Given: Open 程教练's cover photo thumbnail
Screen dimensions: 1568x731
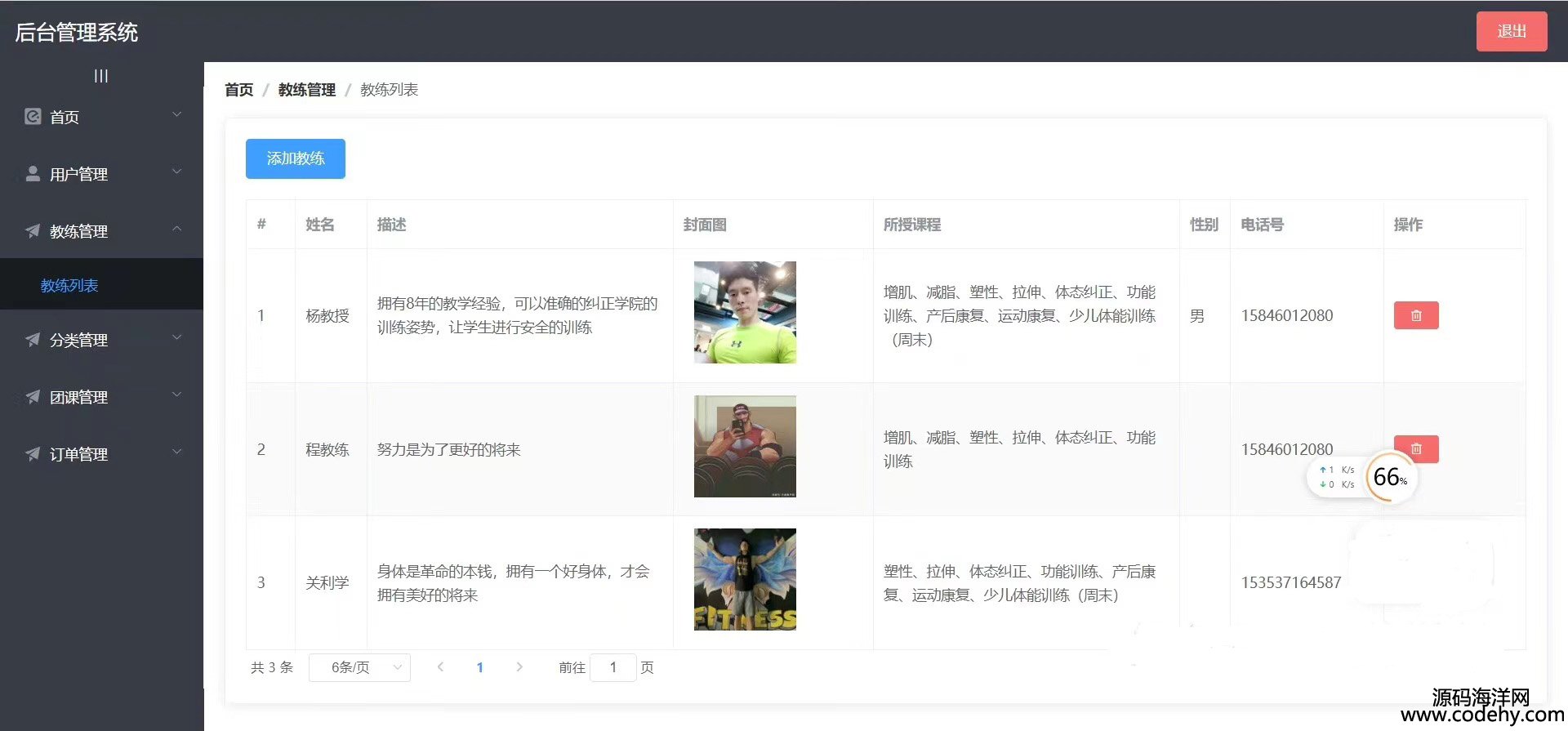Looking at the screenshot, I should click(745, 446).
